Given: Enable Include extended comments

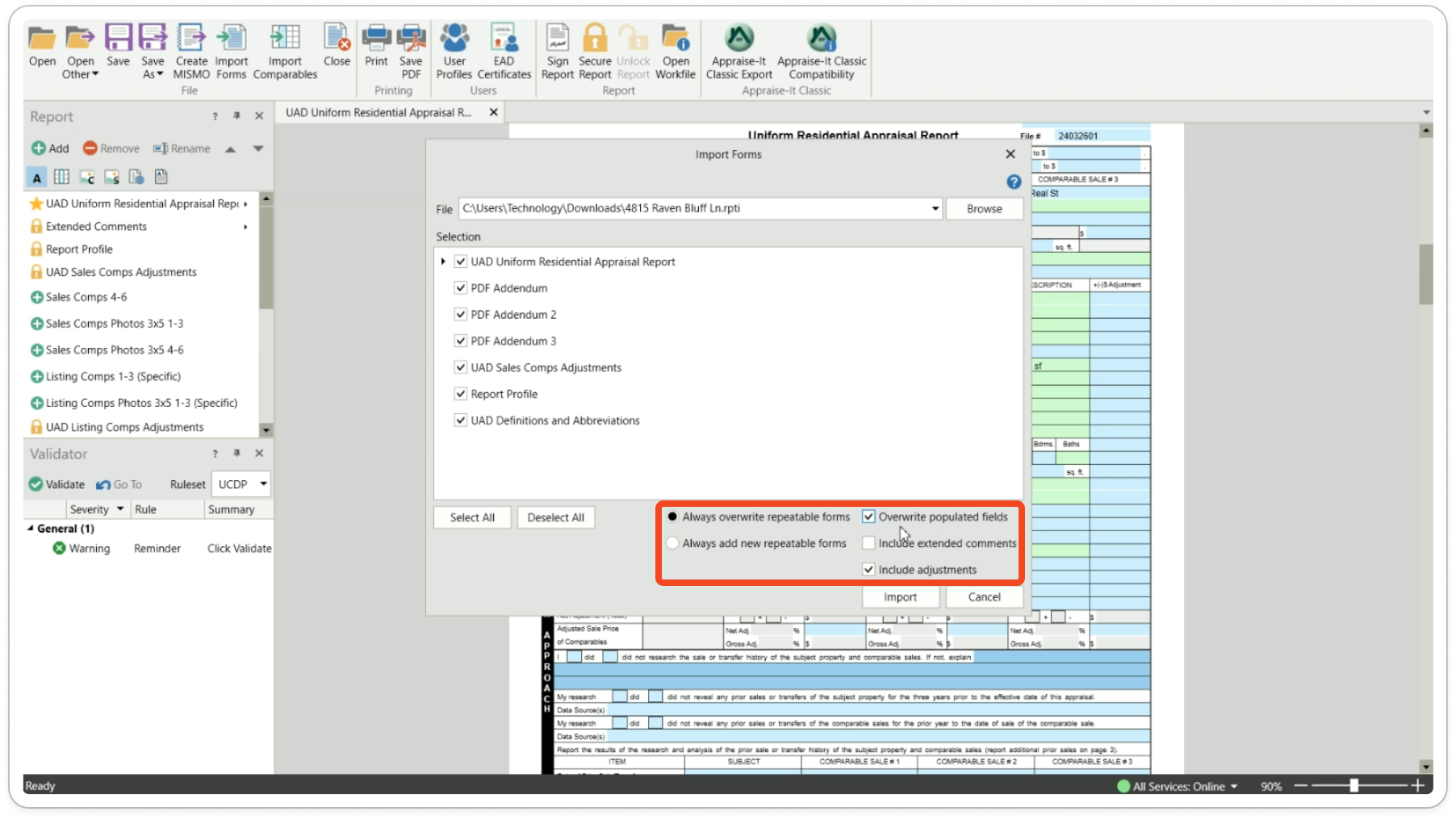Looking at the screenshot, I should click(x=868, y=543).
